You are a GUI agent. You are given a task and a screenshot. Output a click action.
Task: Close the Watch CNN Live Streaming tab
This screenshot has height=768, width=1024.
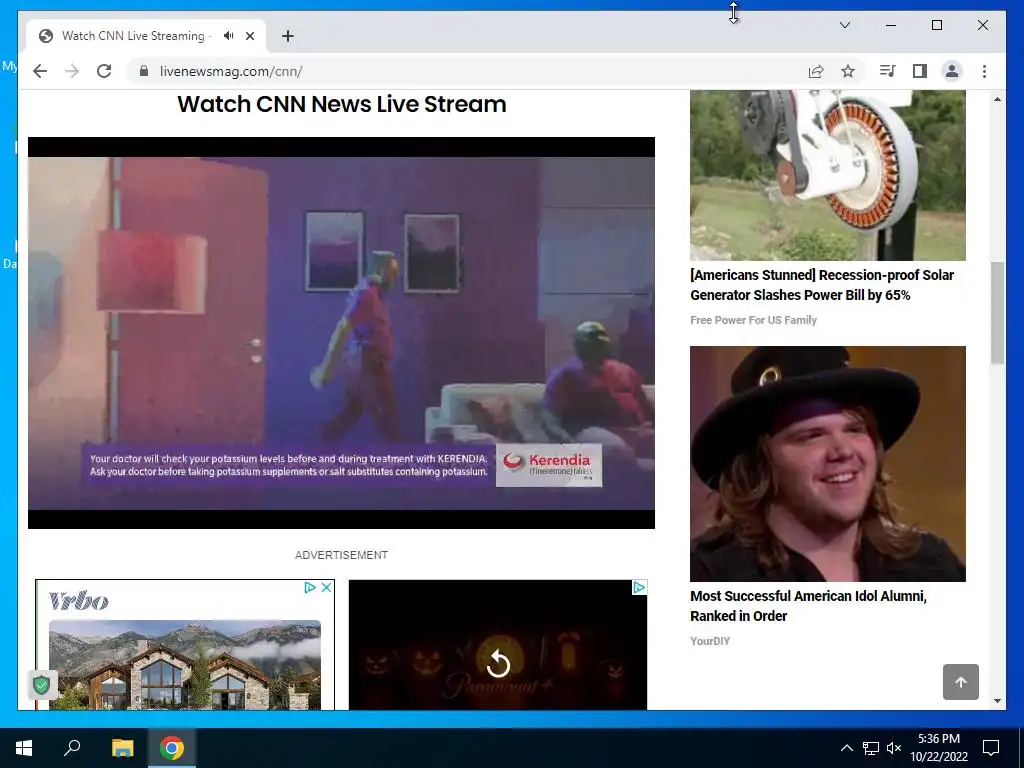tap(249, 36)
